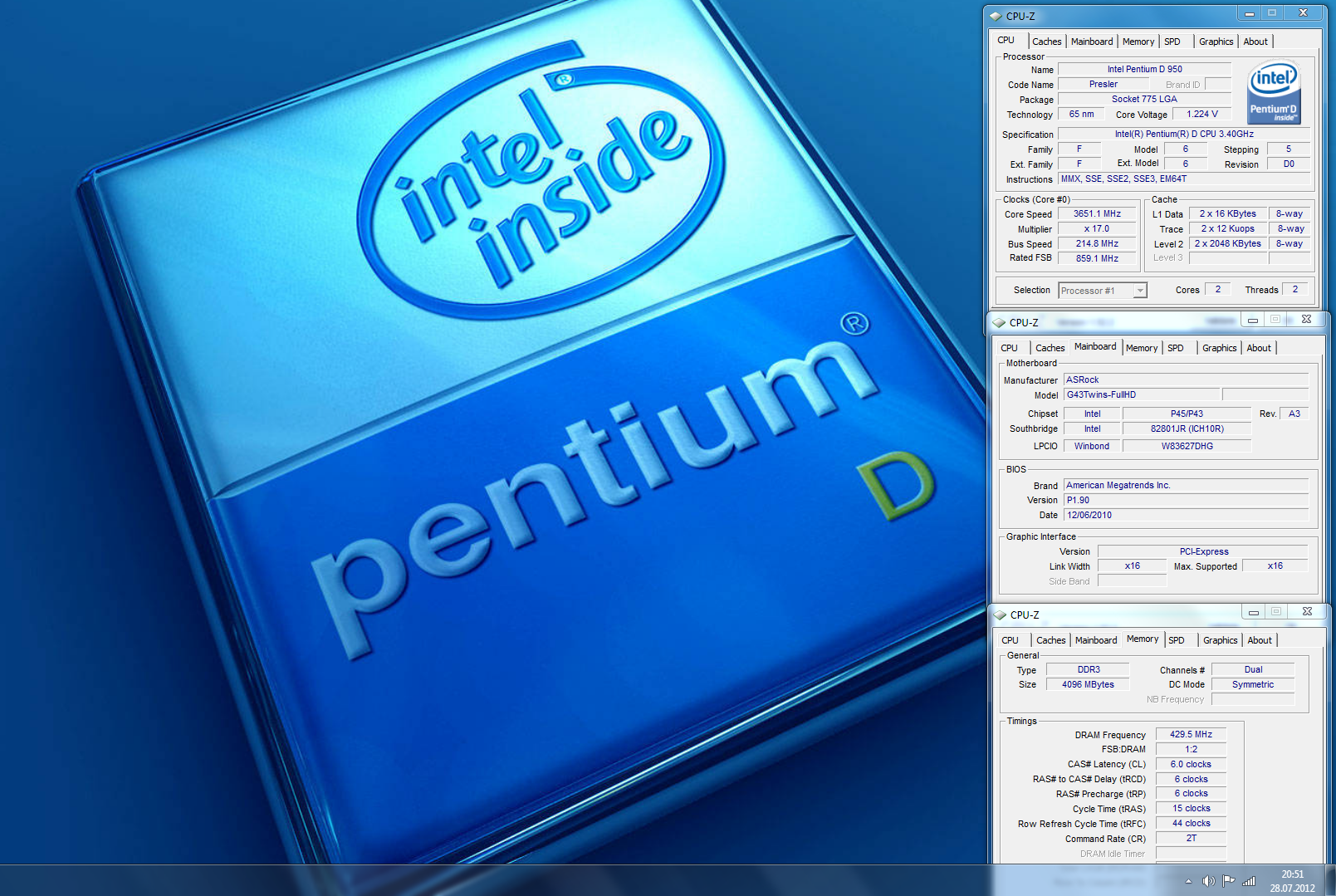Click the CPU-Z title icon of the Mainboard window
Image resolution: width=1336 pixels, height=896 pixels.
999,322
